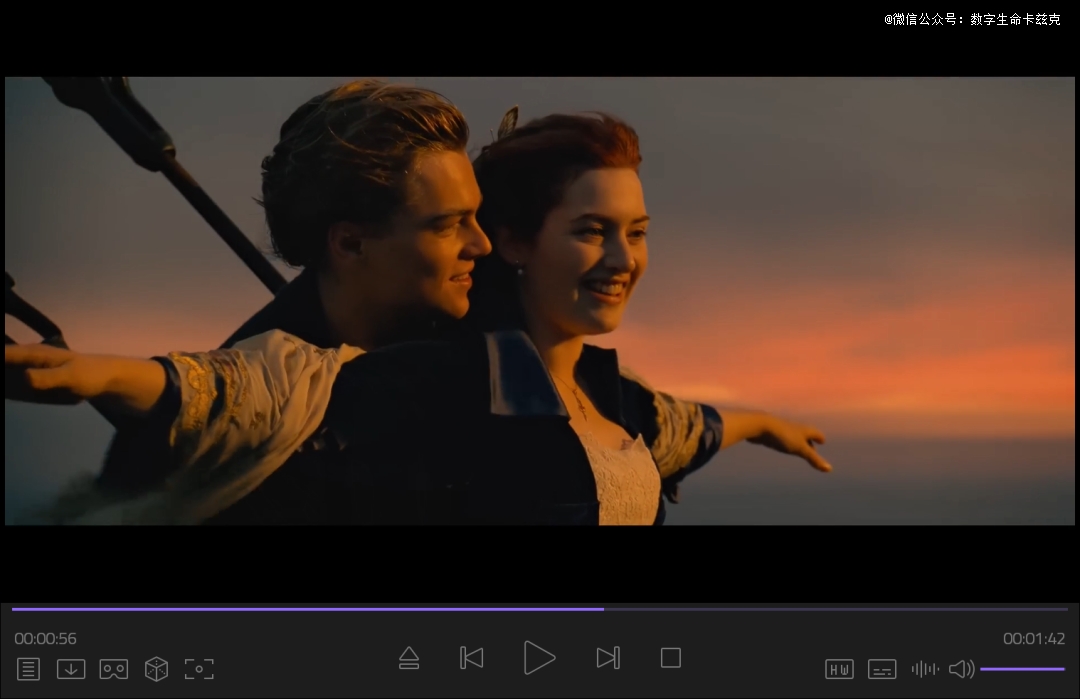Skip to the previous track
Viewport: 1080px width, 699px height.
472,658
